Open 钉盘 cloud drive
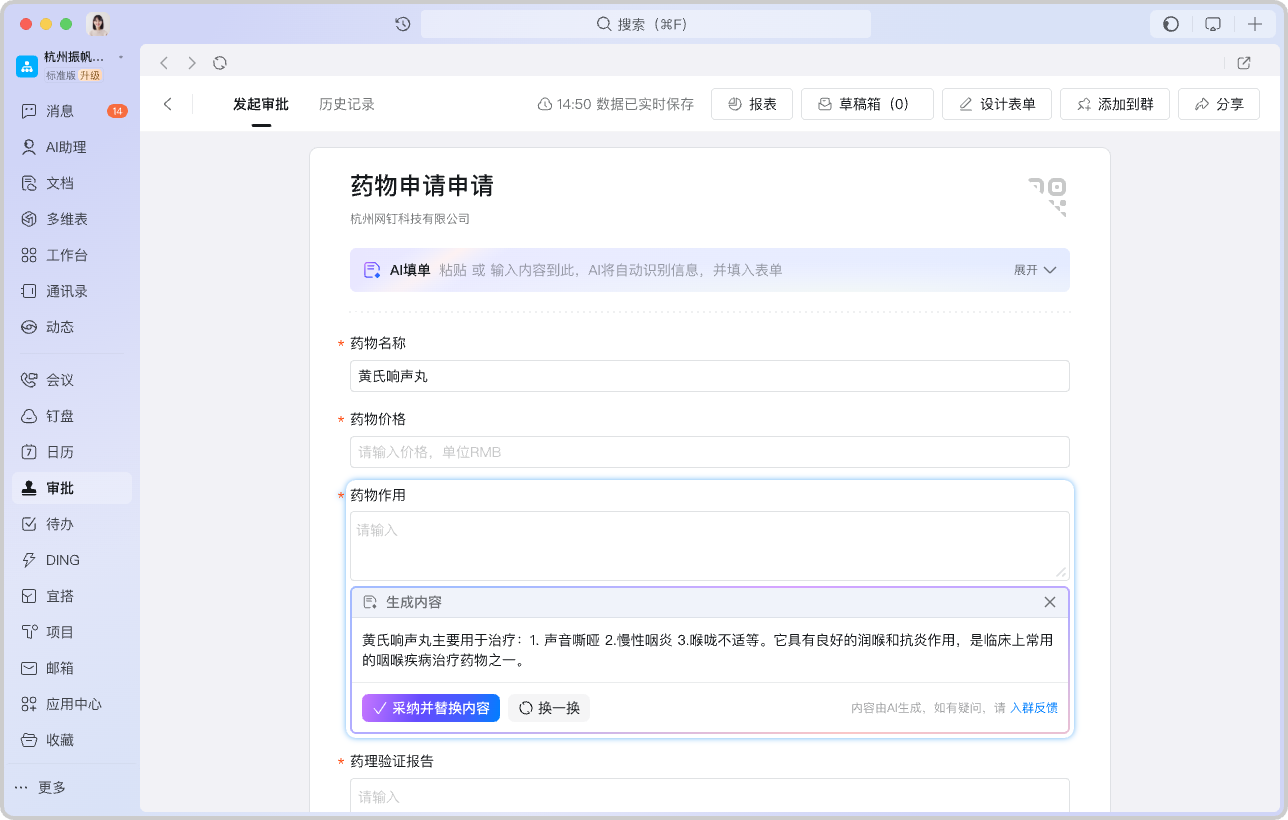 tap(72, 416)
